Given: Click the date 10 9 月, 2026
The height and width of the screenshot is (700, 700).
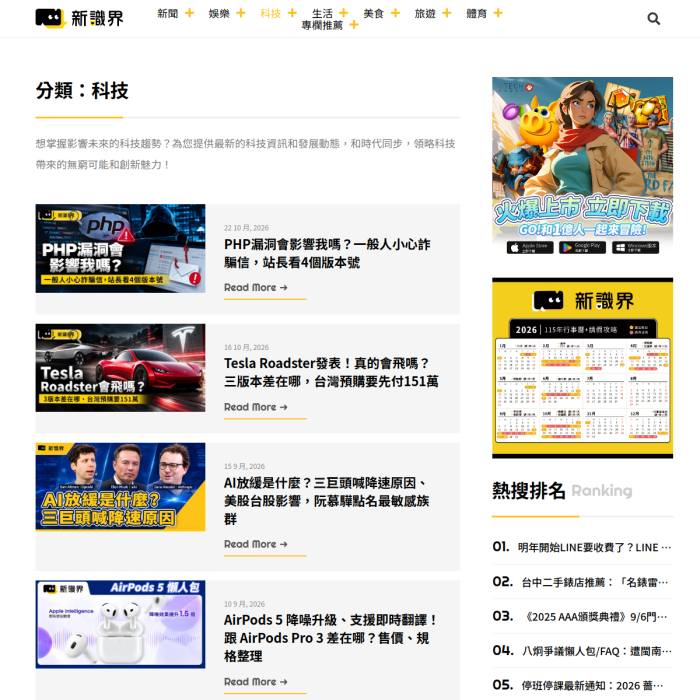Looking at the screenshot, I should 244,604.
